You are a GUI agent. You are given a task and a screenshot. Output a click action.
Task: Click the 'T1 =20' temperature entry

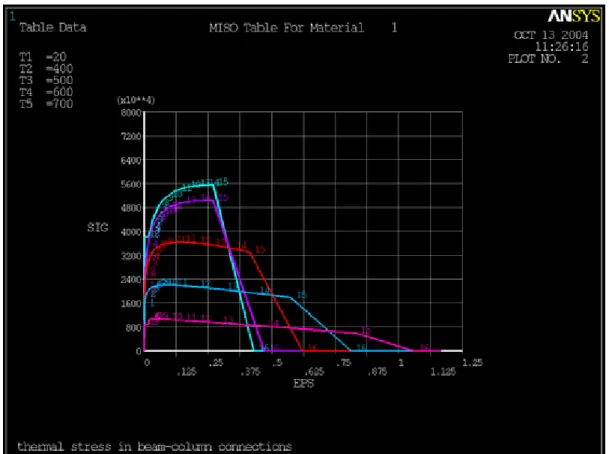click(43, 57)
